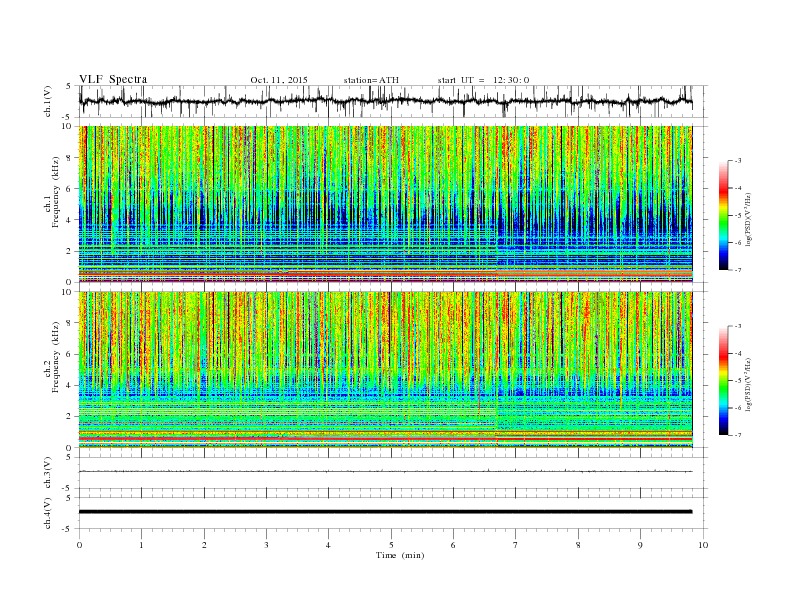Click the 'ch.1(V)' waveform axis label
This screenshot has width=792, height=612.
coord(48,101)
